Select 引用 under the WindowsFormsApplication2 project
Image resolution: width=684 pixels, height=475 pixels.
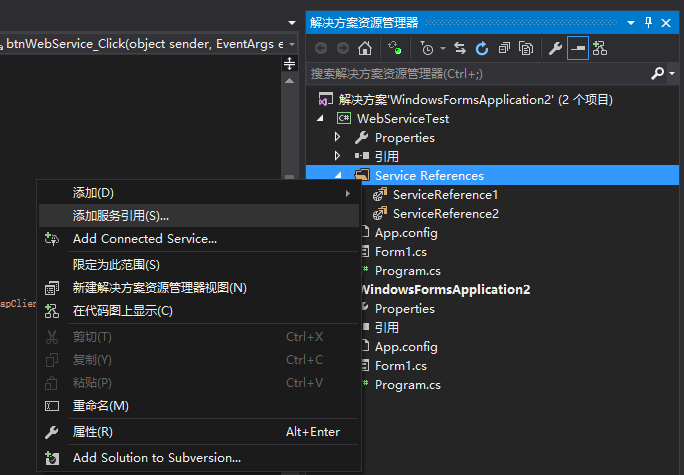pos(386,328)
